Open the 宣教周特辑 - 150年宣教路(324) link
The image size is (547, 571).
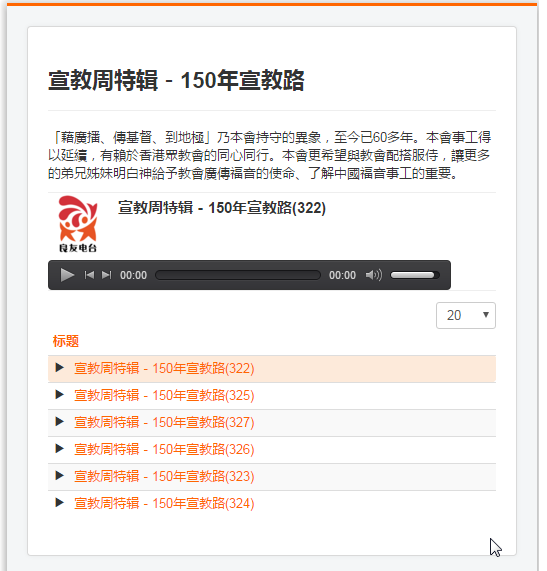164,504
